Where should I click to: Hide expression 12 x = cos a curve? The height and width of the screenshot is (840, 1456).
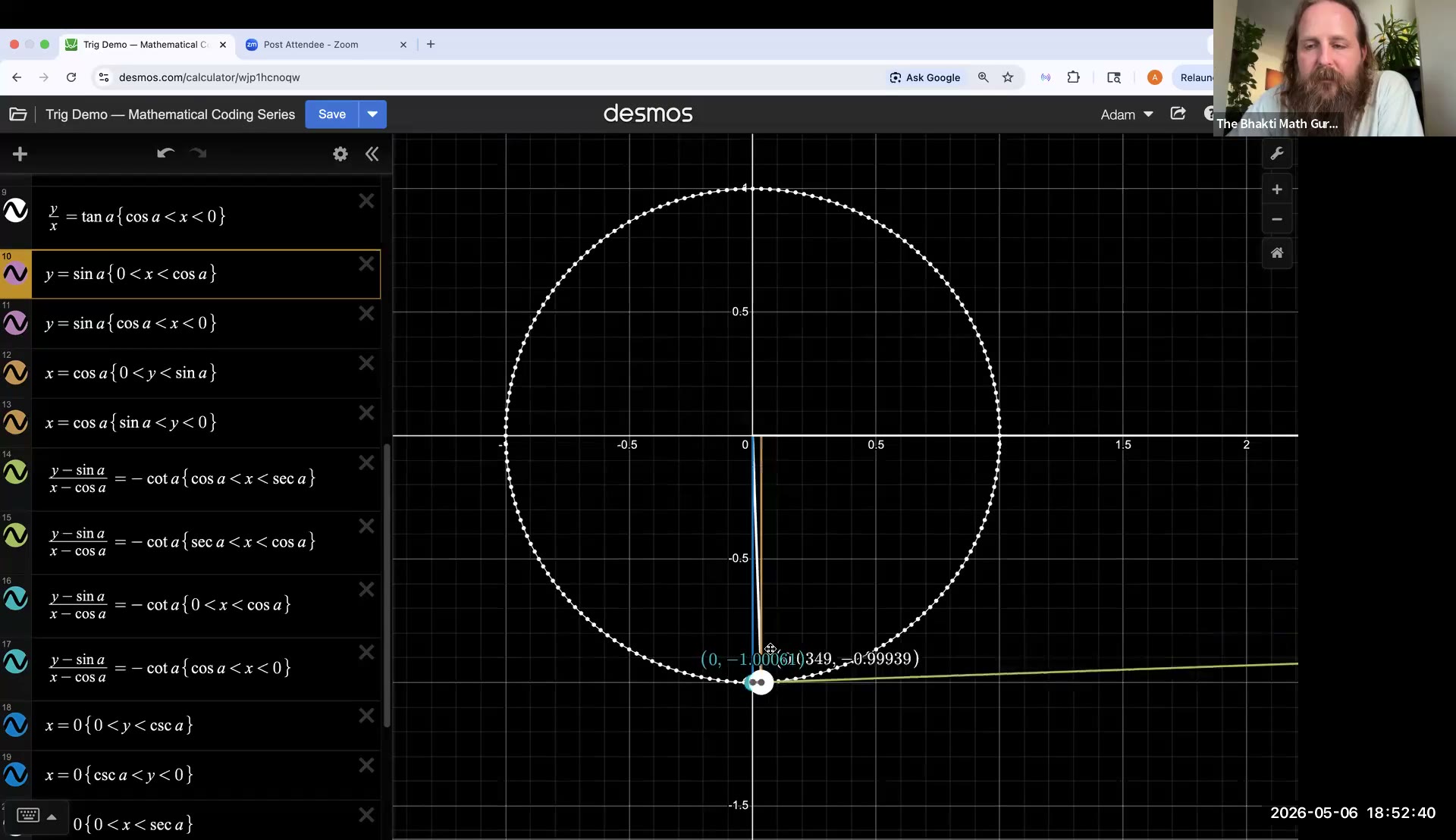point(16,372)
